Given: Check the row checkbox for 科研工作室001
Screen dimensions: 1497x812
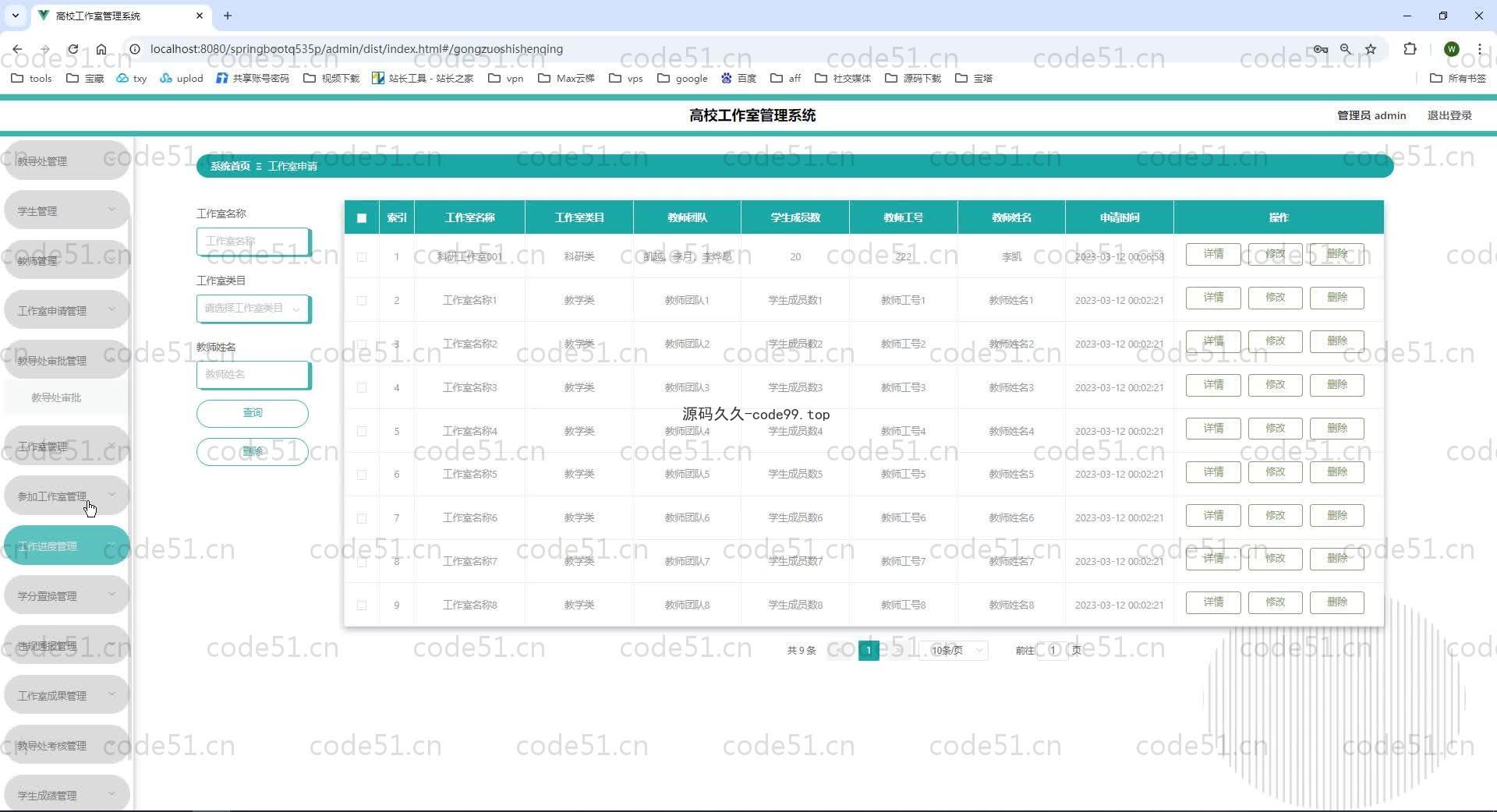Looking at the screenshot, I should pyautogui.click(x=362, y=256).
